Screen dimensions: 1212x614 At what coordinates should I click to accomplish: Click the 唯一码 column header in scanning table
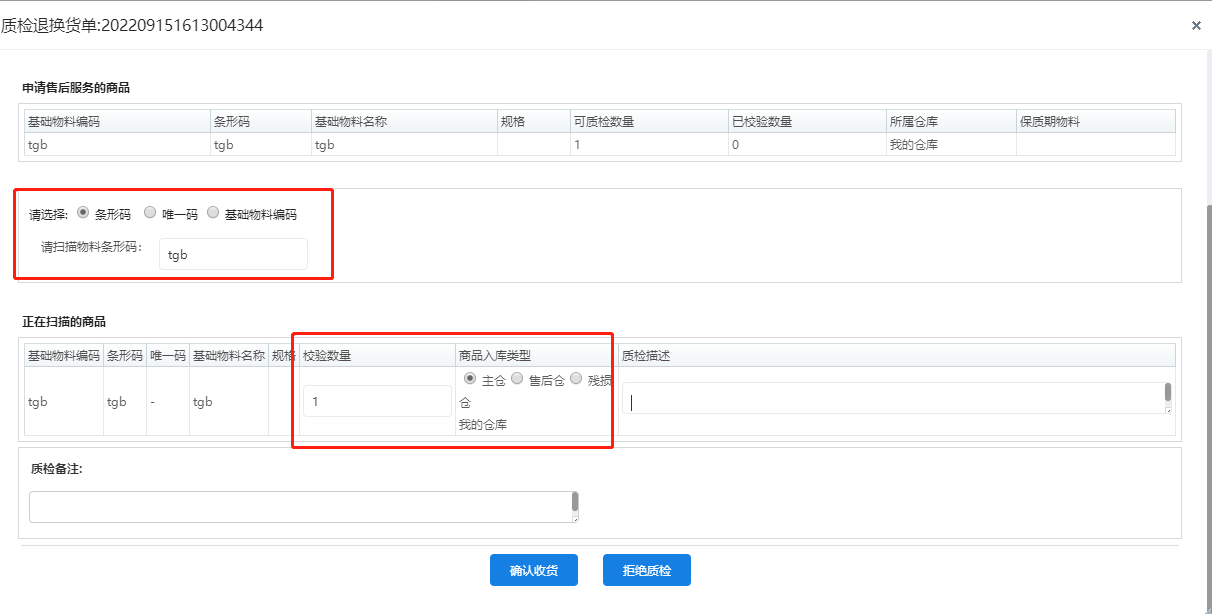167,355
